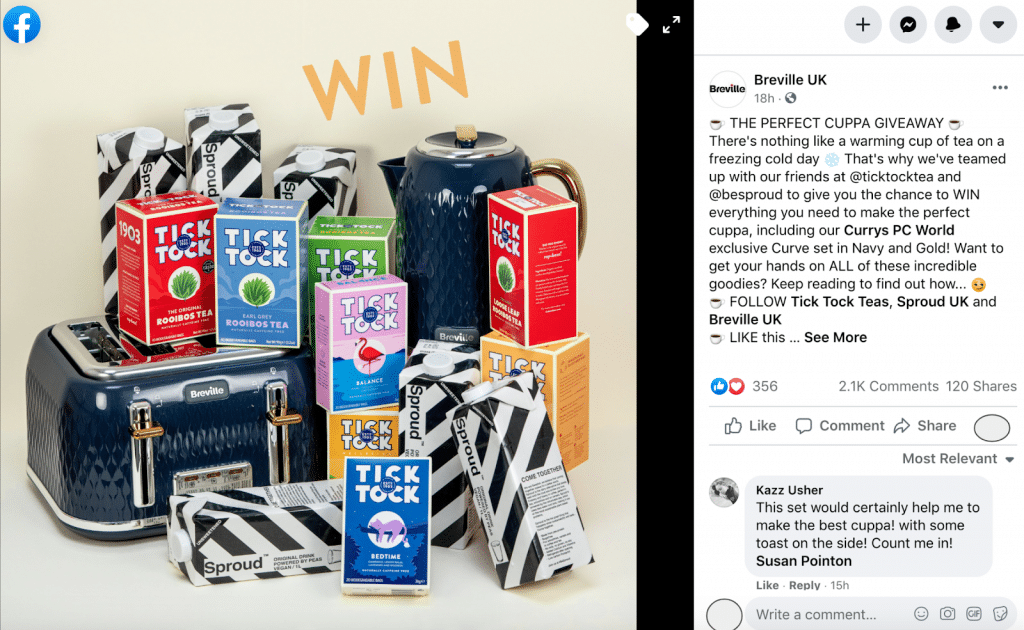Viewport: 1024px width, 630px height.
Task: Add a GIF to comment
Action: [974, 614]
